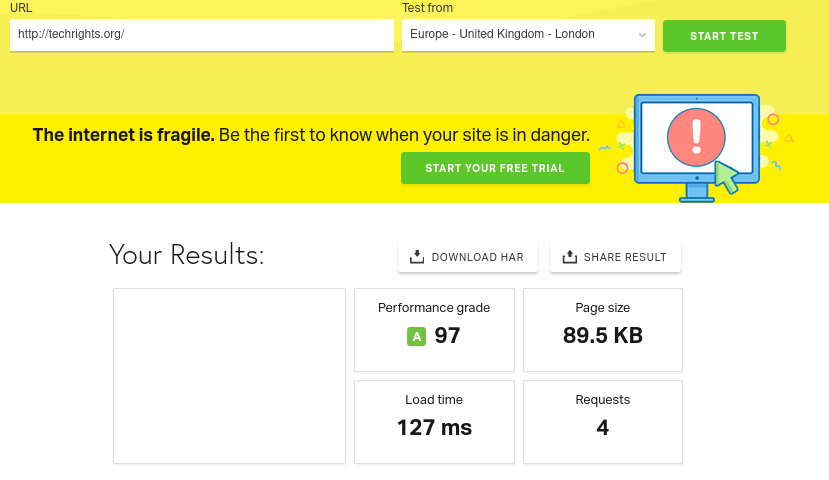Screen dimensions: 829x480
Task: Click the green A grade badge
Action: click(x=416, y=337)
